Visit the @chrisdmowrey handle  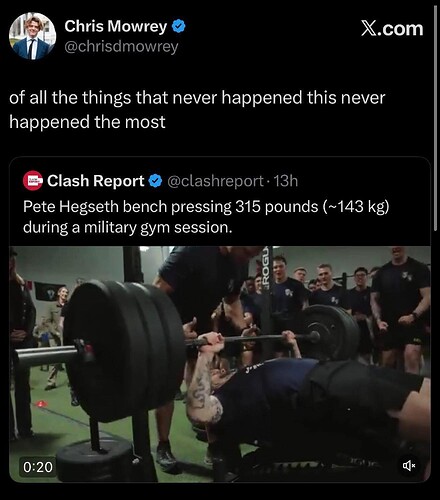pos(121,47)
